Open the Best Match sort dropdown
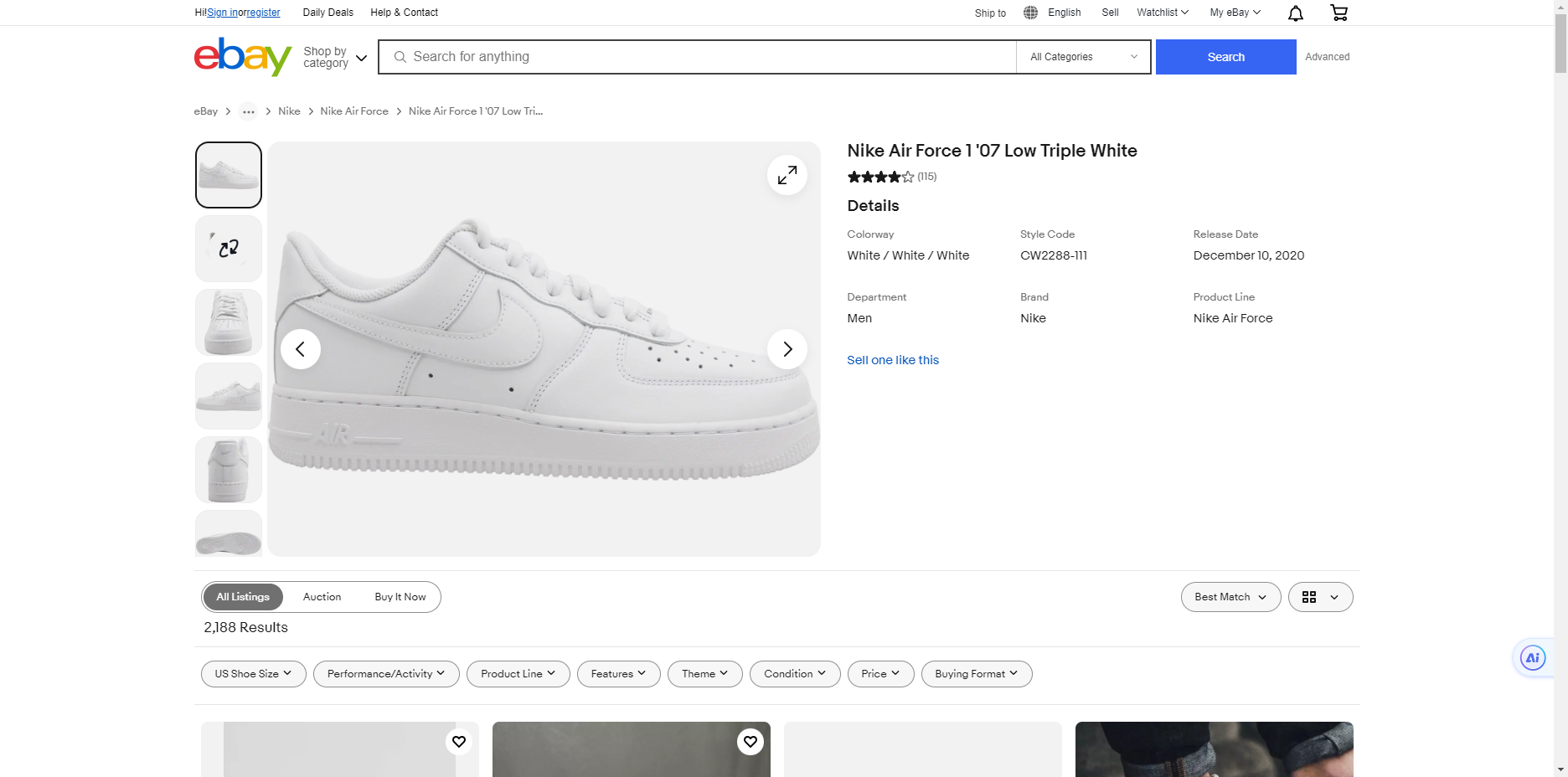 tap(1230, 596)
